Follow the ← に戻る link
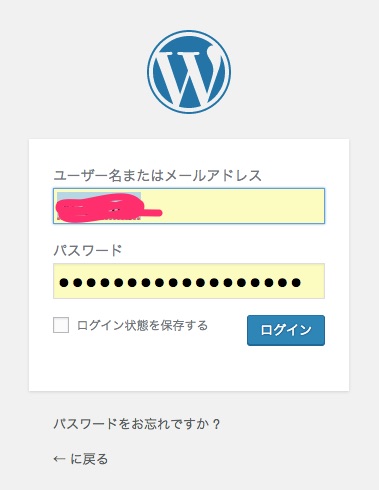The height and width of the screenshot is (490, 379). click(x=81, y=459)
